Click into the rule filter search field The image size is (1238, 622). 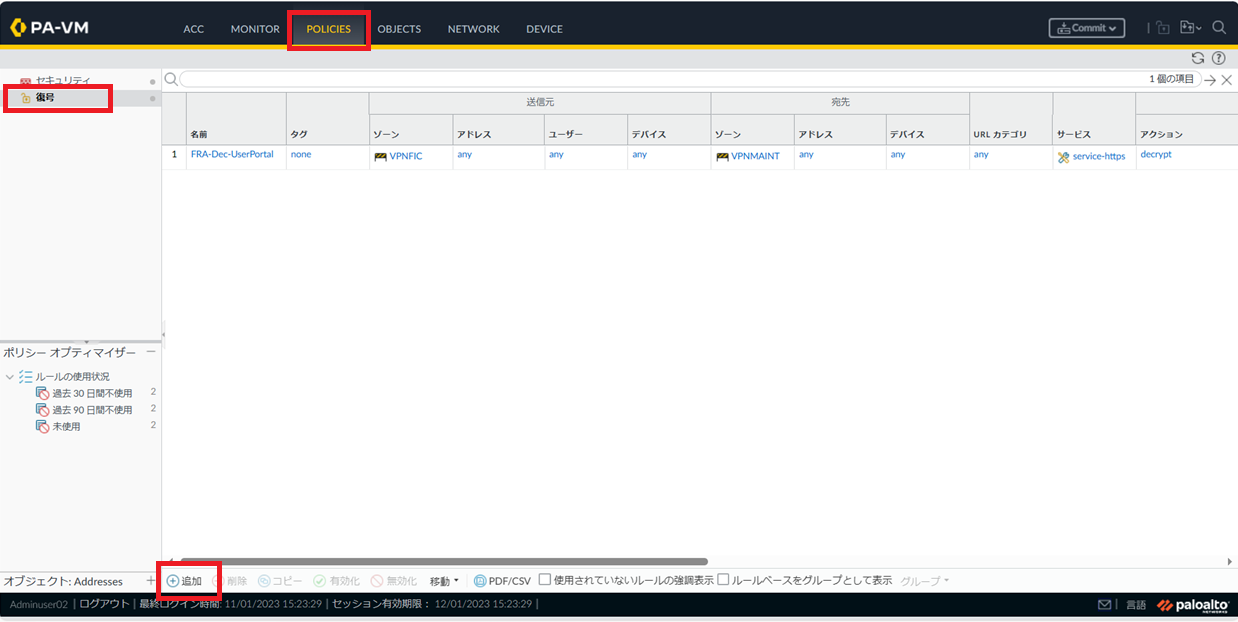click(x=690, y=79)
